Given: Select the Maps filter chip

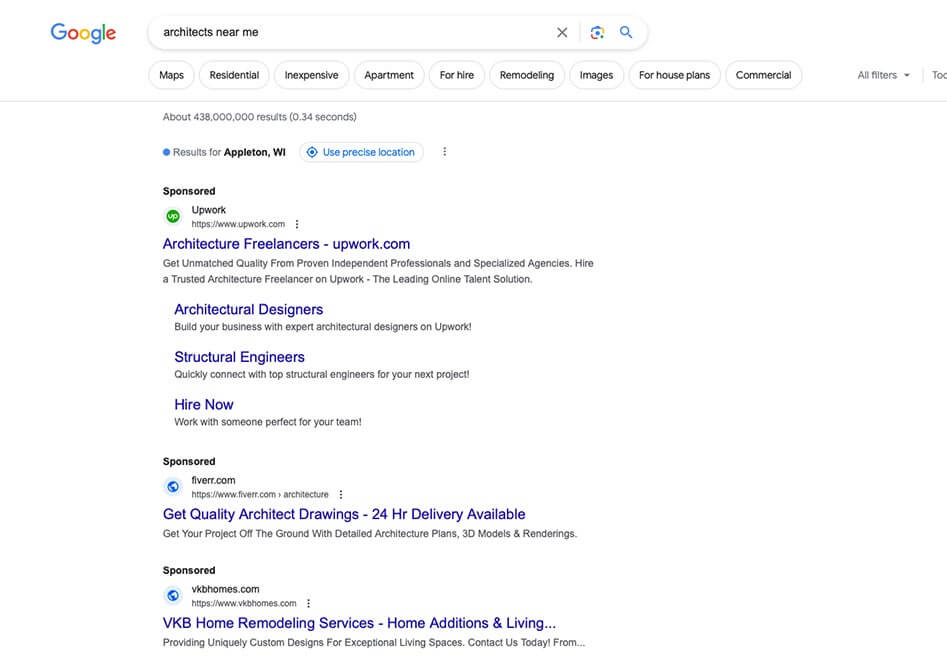Looking at the screenshot, I should click(x=171, y=75).
